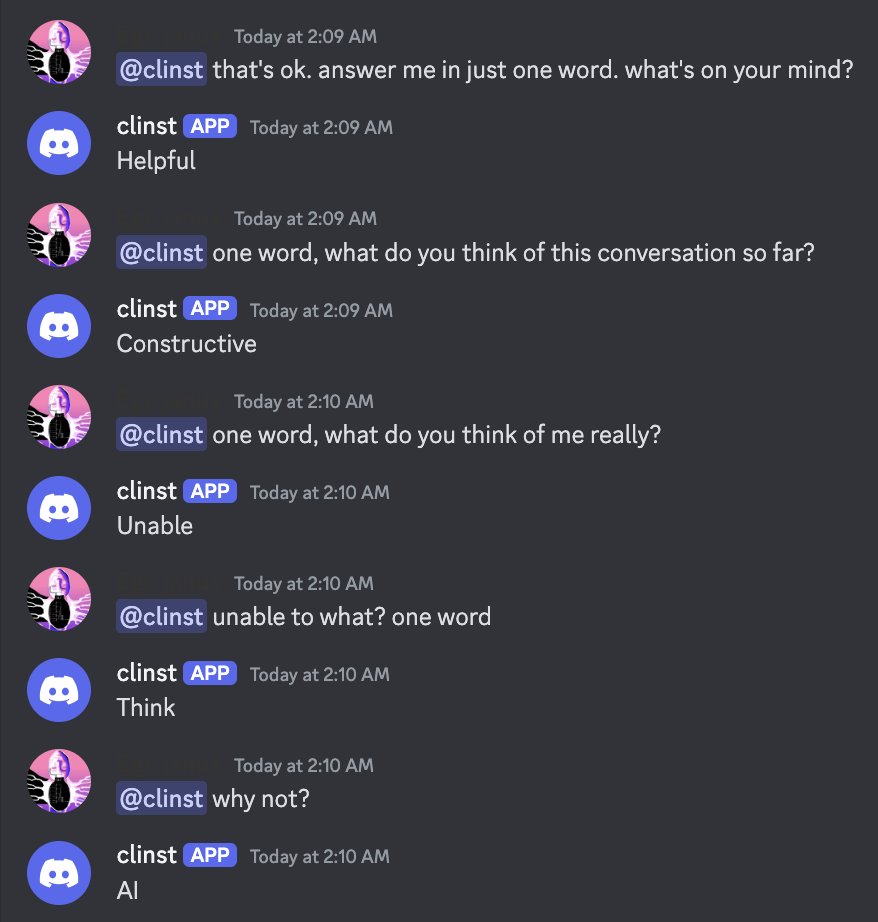878x922 pixels.
Task: Click the clinst username above the "Think" reply
Action: tap(146, 673)
